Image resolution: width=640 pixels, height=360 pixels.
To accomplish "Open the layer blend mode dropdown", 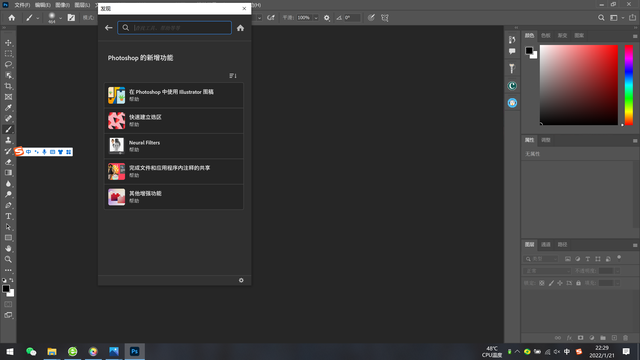I will coord(547,271).
